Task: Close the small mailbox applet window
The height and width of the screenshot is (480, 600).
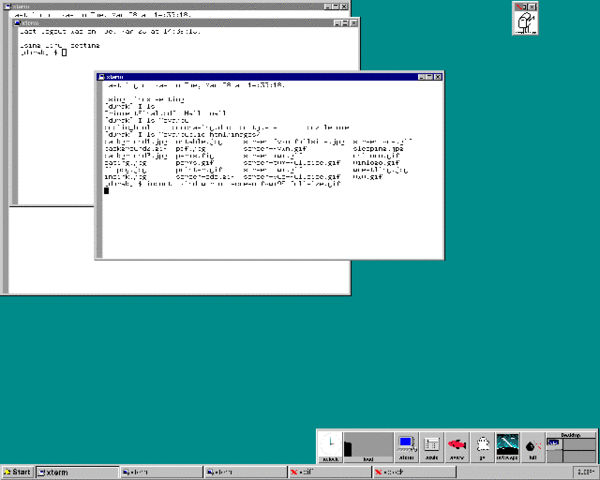Action: [532, 7]
